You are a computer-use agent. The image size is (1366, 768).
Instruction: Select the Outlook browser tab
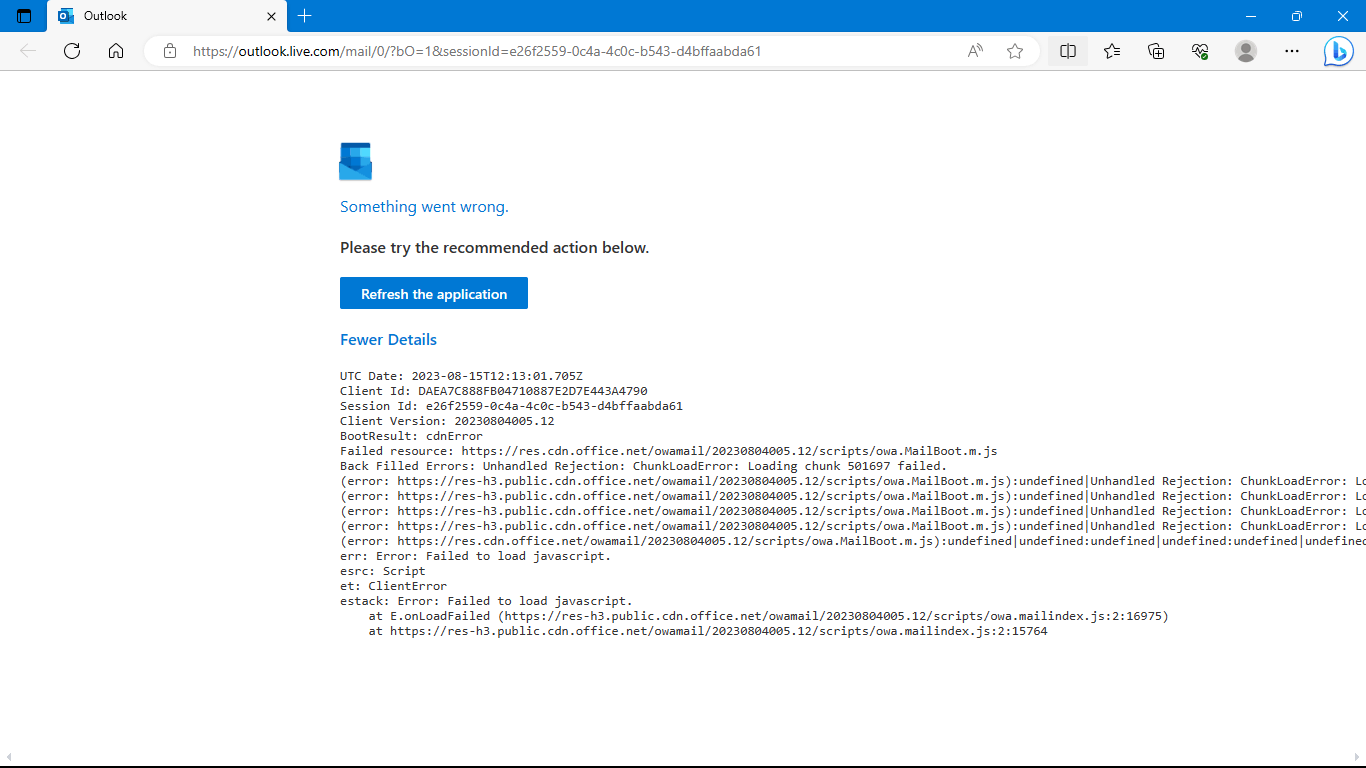click(x=167, y=16)
